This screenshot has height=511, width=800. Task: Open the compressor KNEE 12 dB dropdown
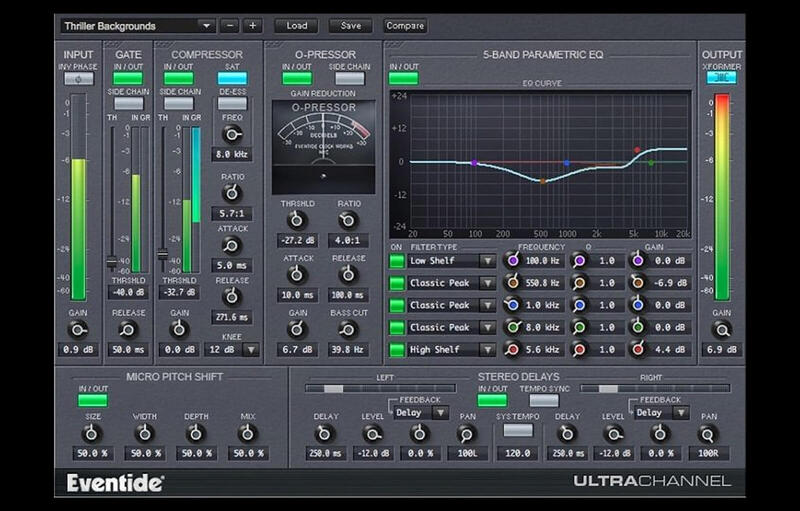click(x=251, y=350)
